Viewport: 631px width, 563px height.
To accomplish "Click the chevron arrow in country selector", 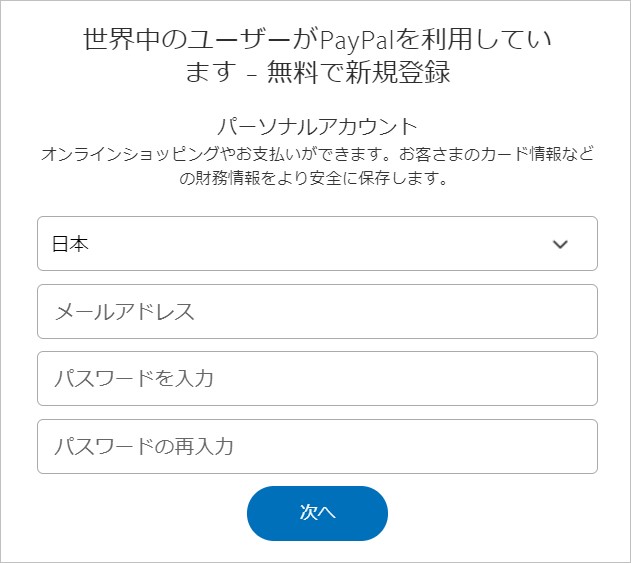I will 560,244.
